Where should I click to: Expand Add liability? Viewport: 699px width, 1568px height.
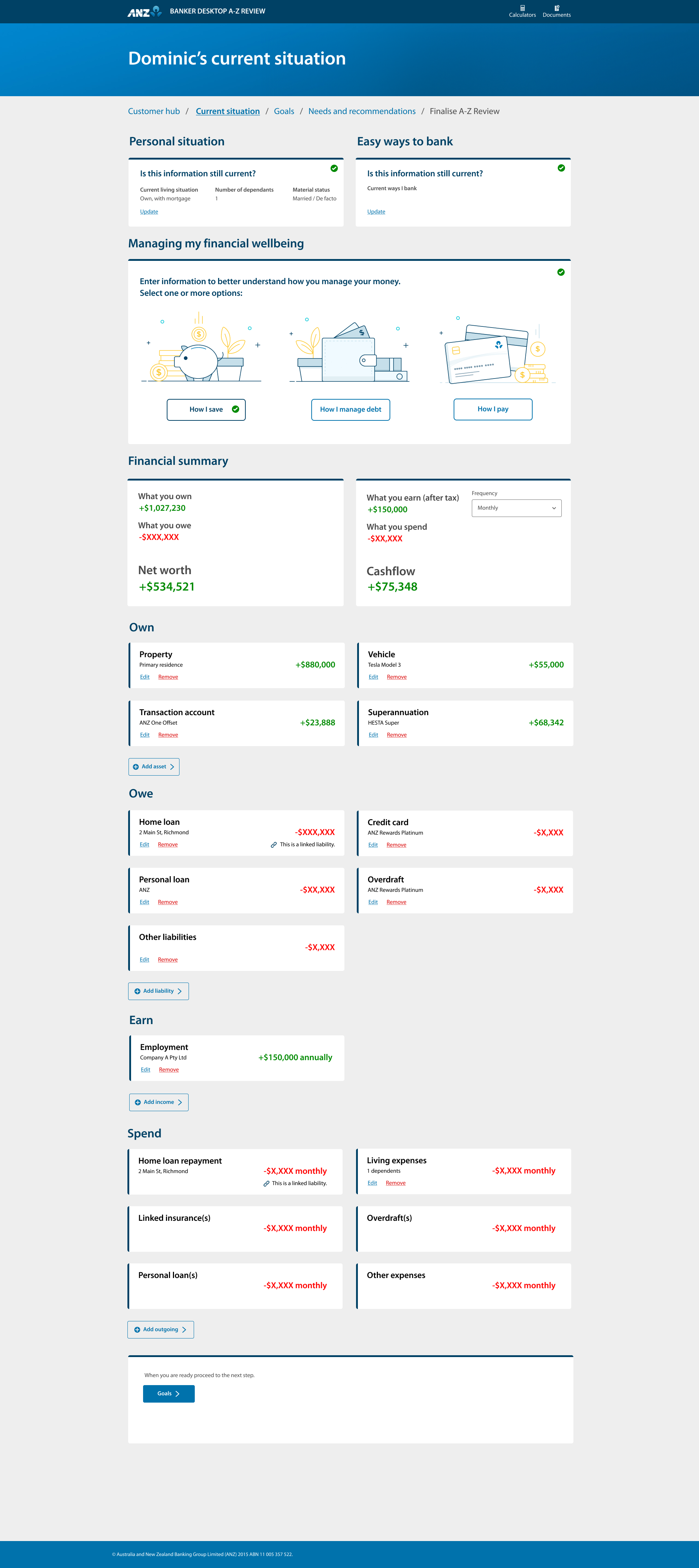pyautogui.click(x=158, y=990)
